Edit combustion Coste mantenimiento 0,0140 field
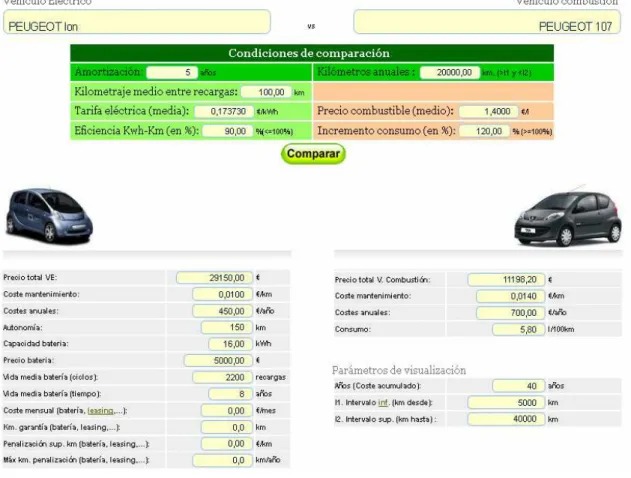Screen dimensions: 631x478 tap(511, 297)
